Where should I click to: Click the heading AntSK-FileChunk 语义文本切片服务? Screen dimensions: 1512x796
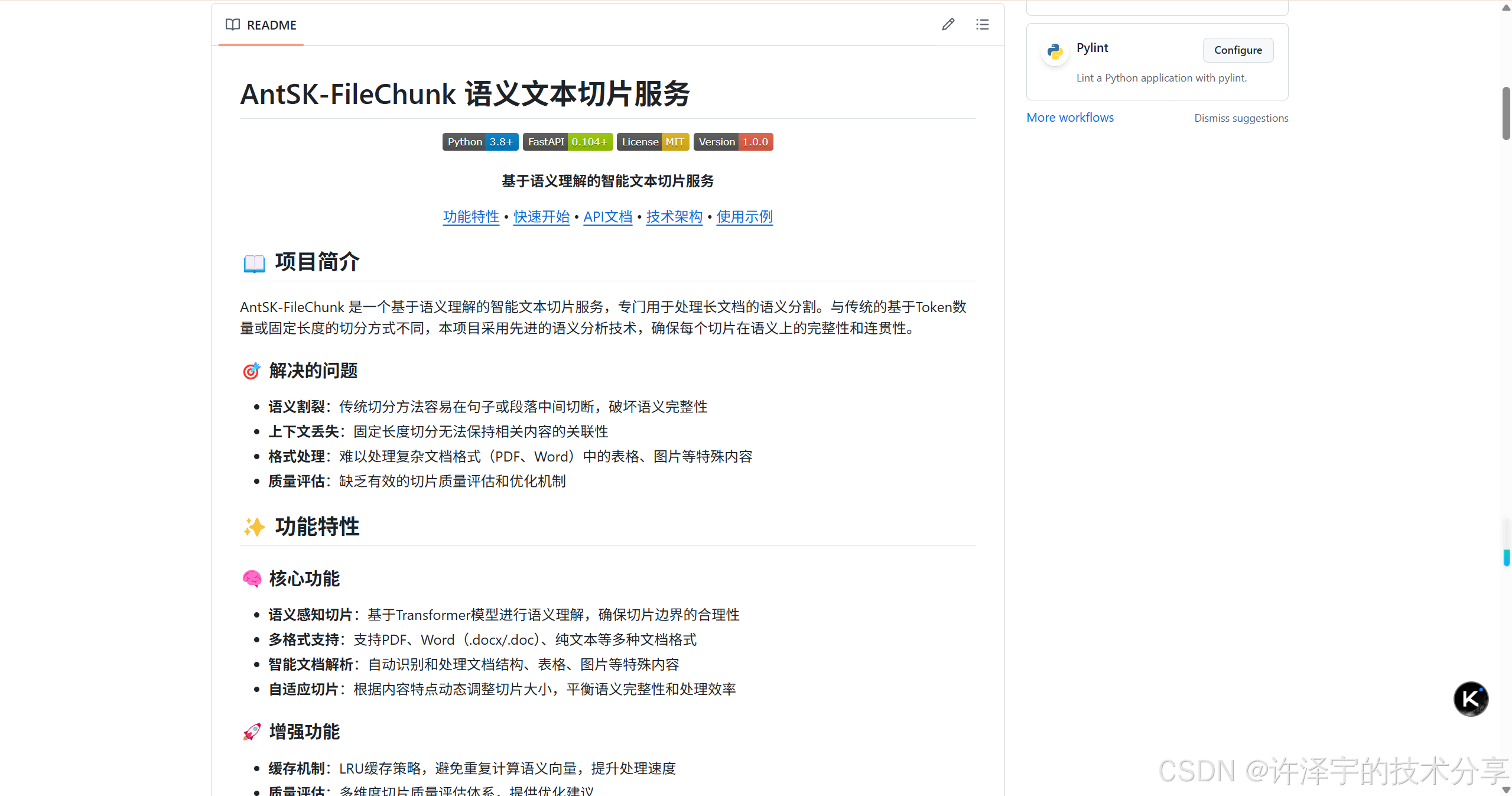click(465, 94)
